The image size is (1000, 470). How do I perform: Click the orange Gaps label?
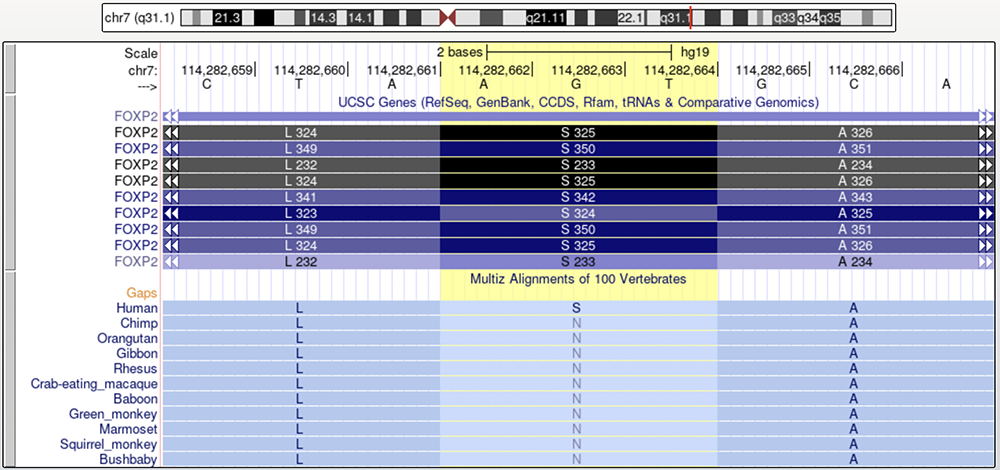141,293
